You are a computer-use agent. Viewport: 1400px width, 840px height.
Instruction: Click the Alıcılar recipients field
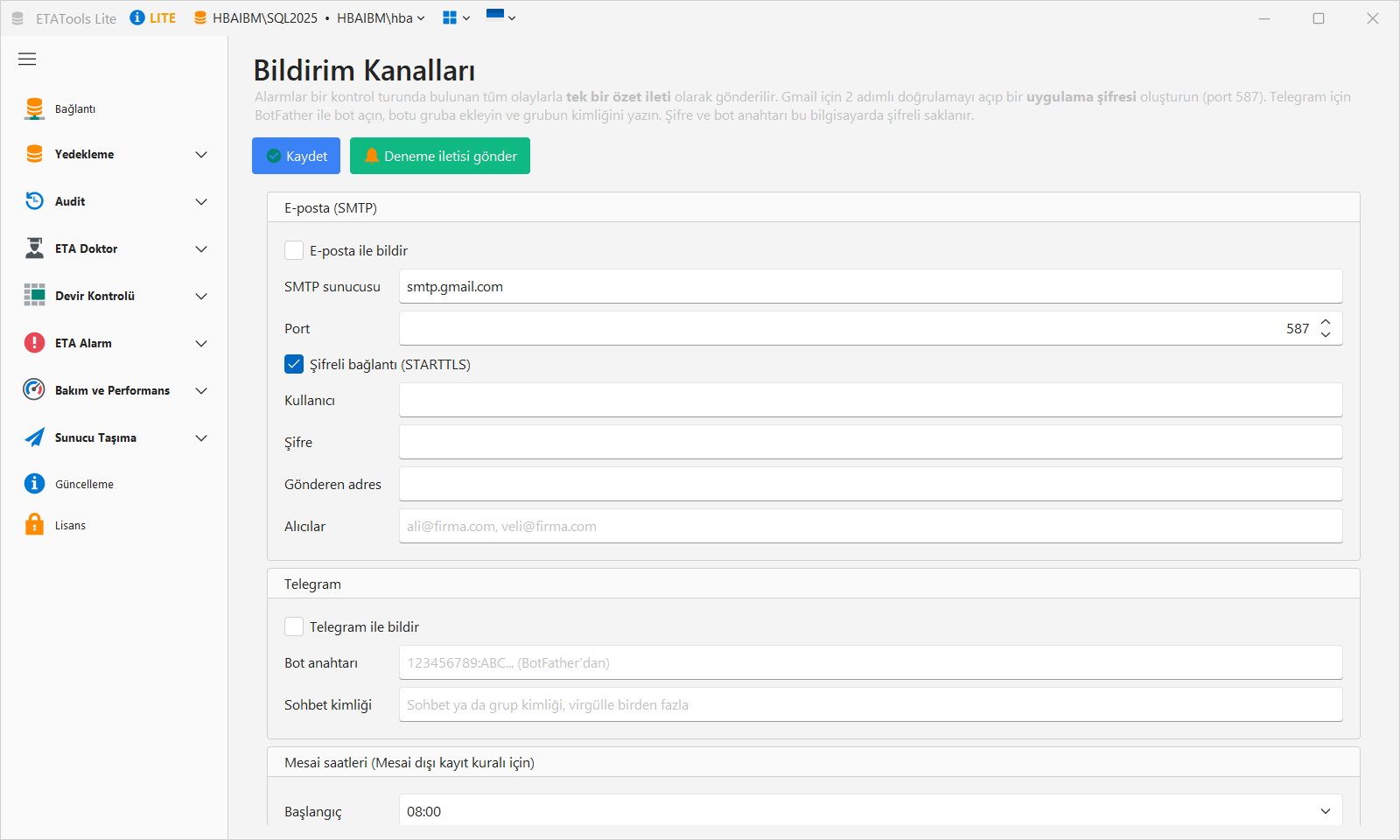[x=871, y=526]
